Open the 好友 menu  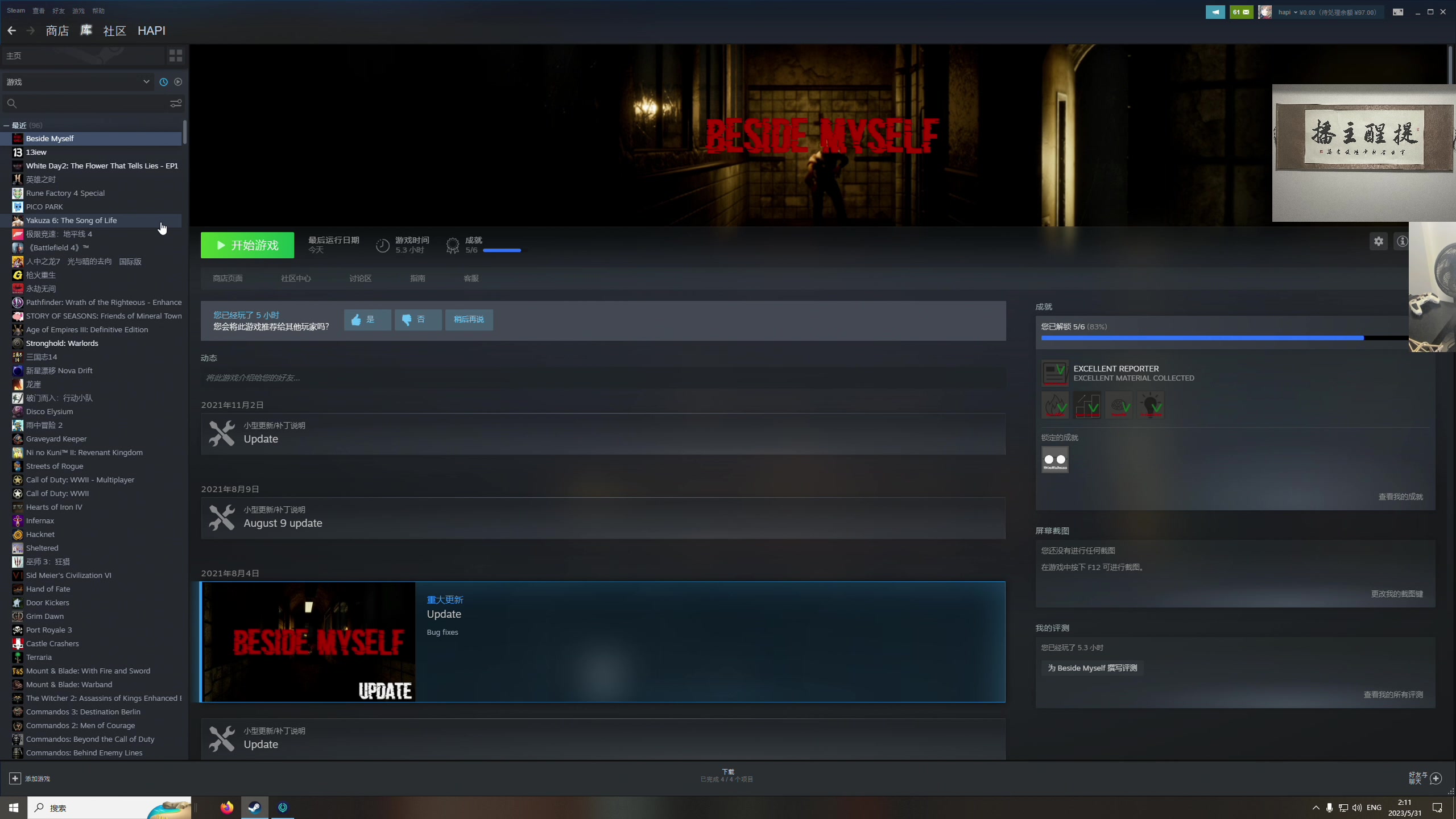point(59,10)
